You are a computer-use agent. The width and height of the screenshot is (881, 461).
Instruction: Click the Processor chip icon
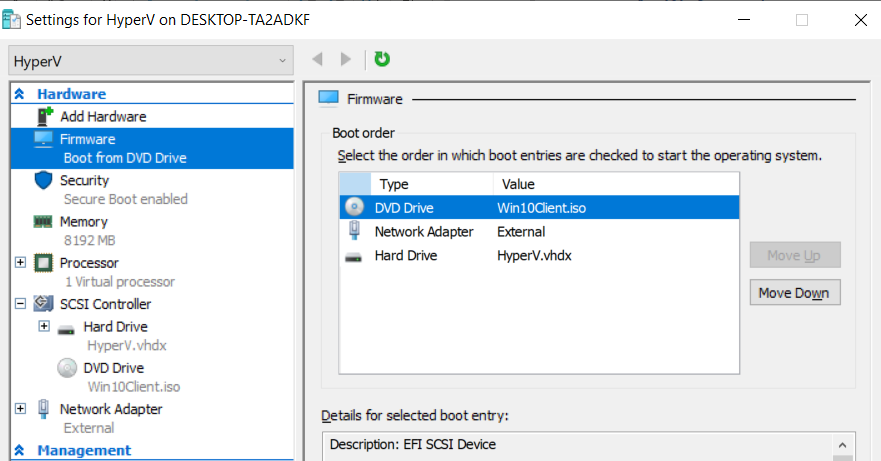[43, 263]
